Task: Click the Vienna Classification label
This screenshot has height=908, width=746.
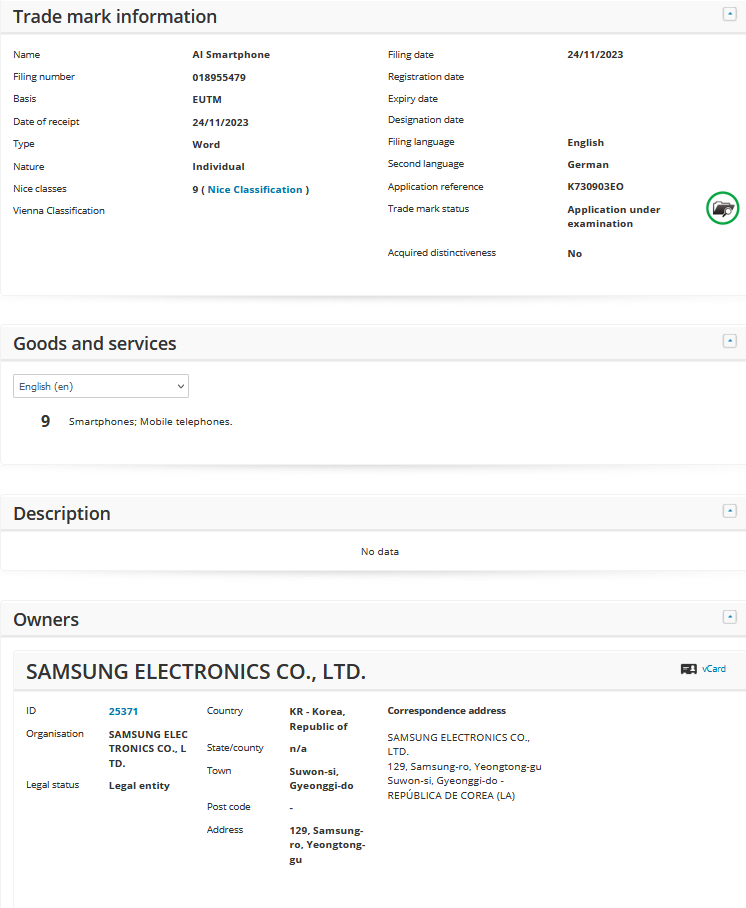Action: tap(59, 211)
